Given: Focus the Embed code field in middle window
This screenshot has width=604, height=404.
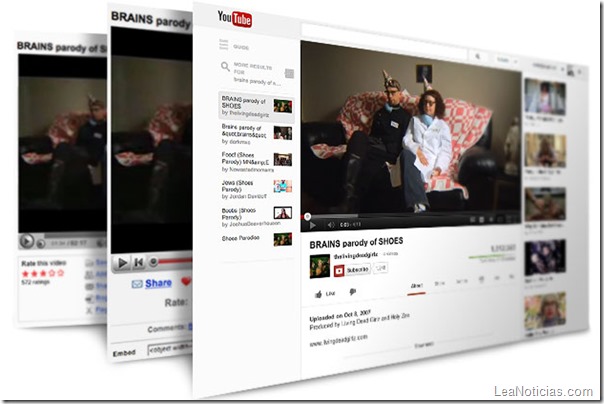Looking at the screenshot, I should click(170, 348).
